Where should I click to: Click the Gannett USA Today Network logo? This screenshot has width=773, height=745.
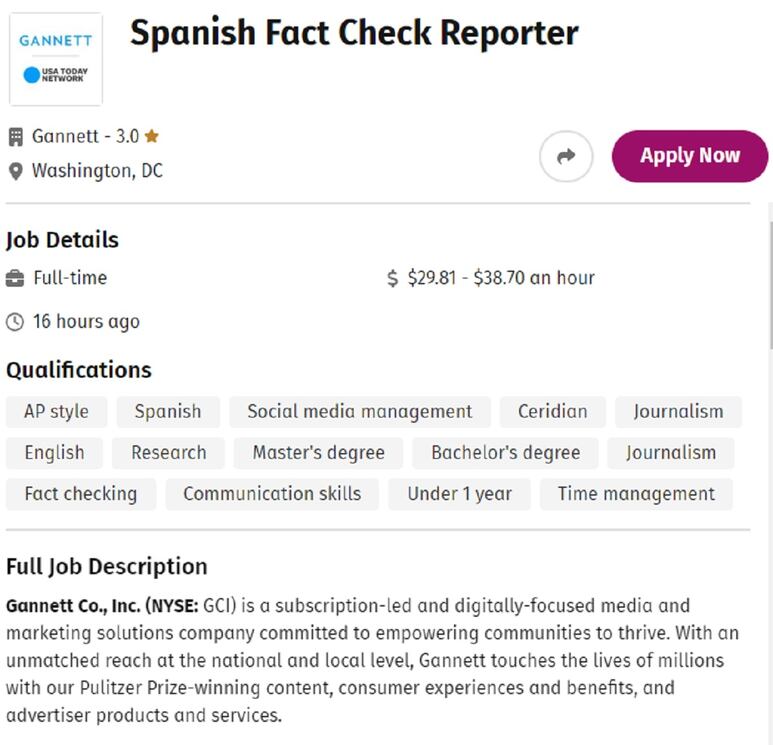click(x=56, y=59)
